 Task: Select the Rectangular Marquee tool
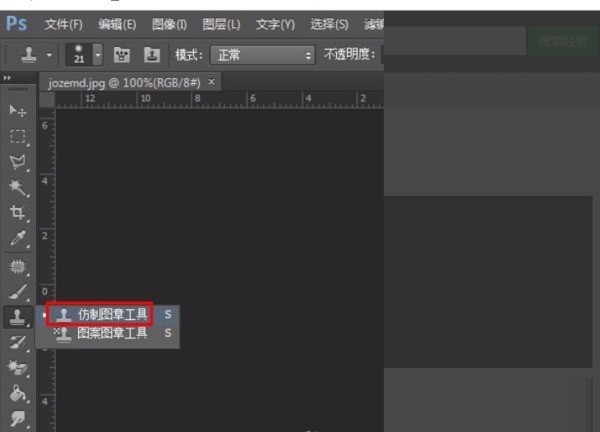[x=18, y=136]
